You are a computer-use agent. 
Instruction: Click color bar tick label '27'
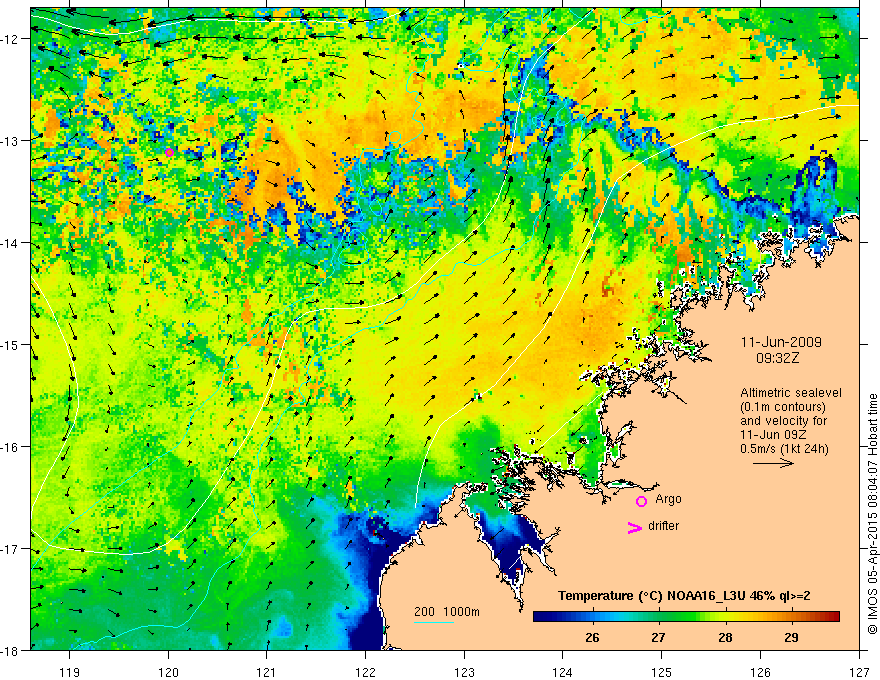click(x=658, y=637)
